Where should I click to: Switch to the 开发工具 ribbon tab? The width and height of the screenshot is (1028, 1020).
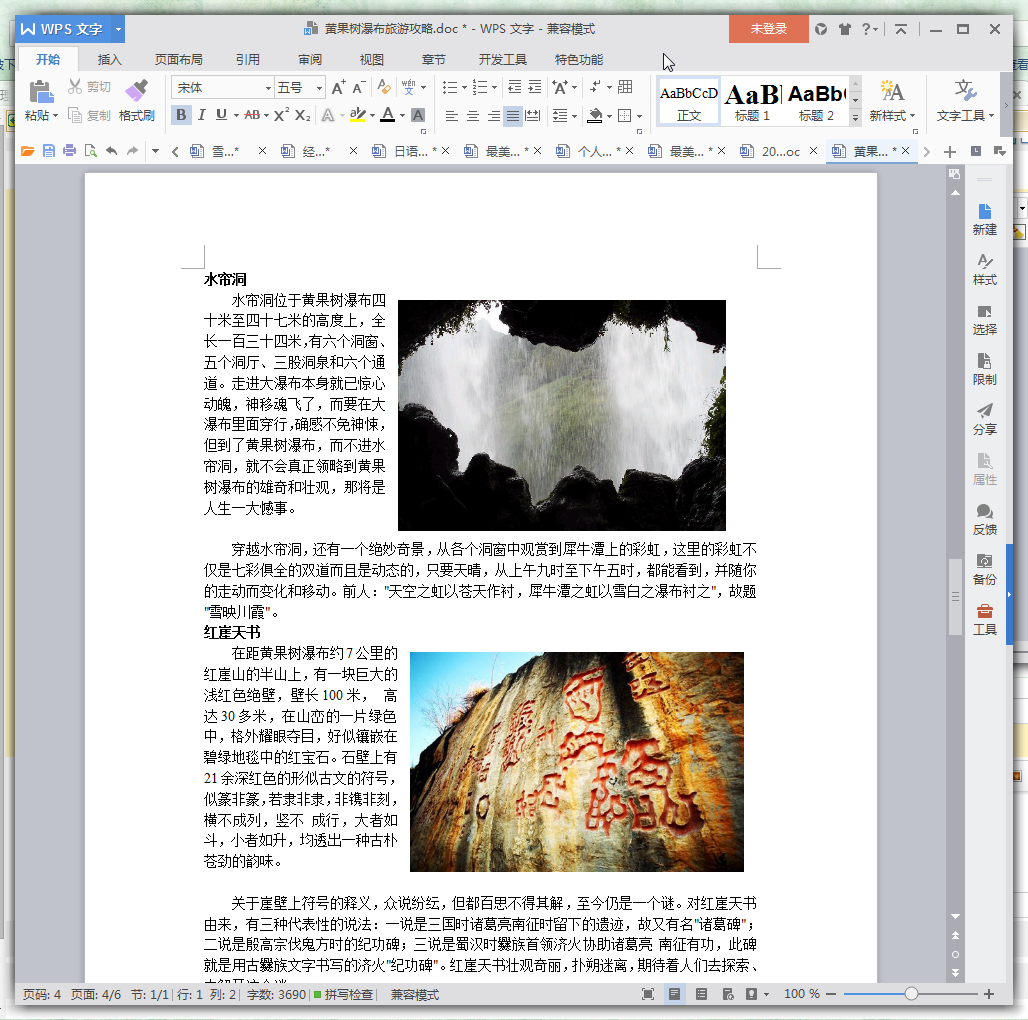503,60
